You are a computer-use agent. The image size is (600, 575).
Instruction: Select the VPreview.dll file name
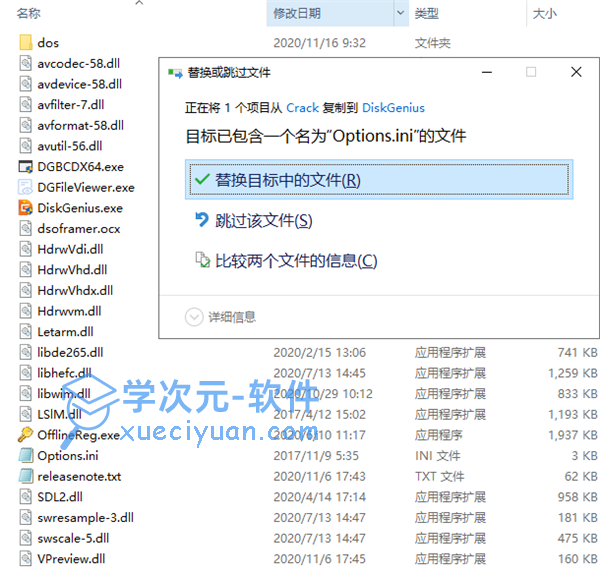pos(71,559)
